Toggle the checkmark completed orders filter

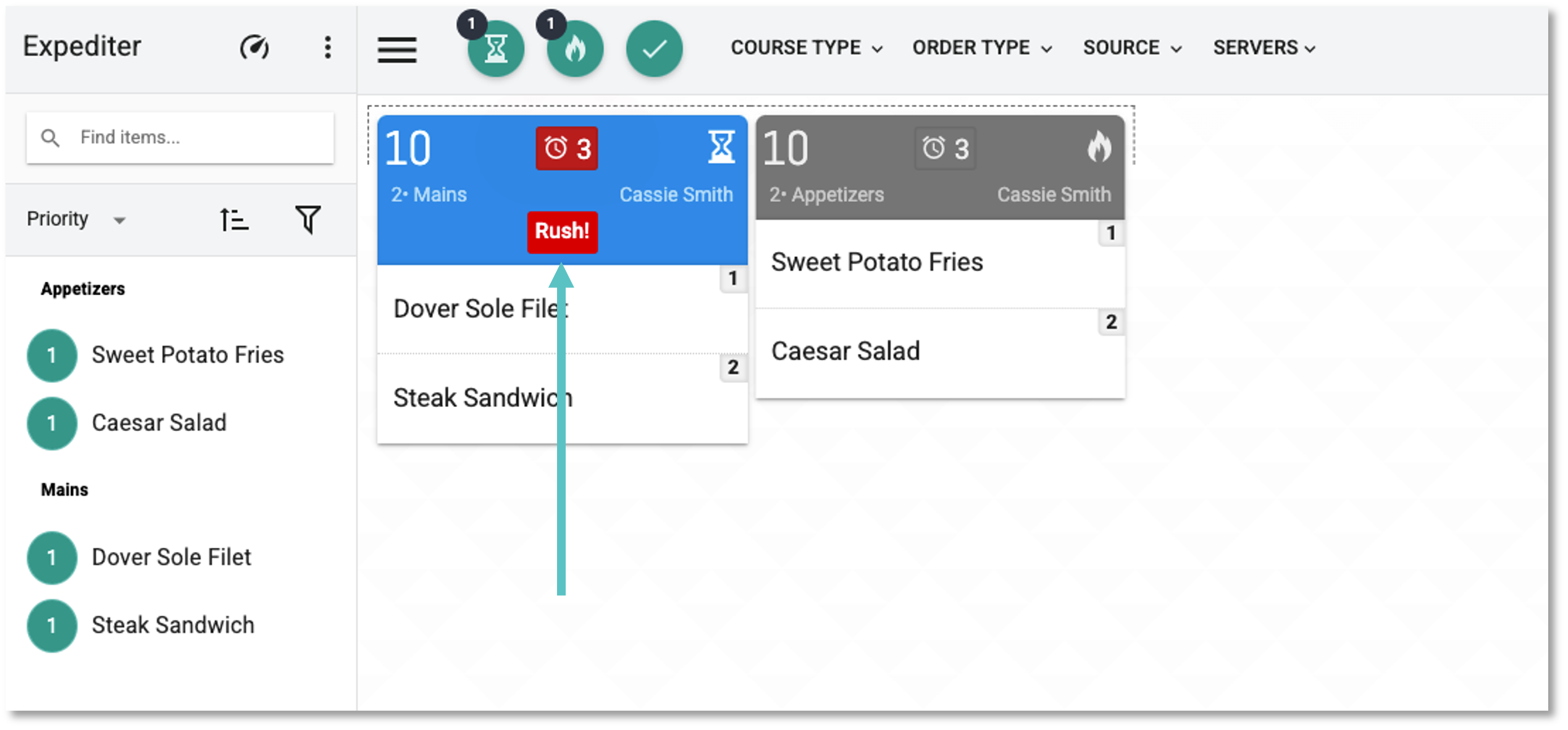[654, 49]
